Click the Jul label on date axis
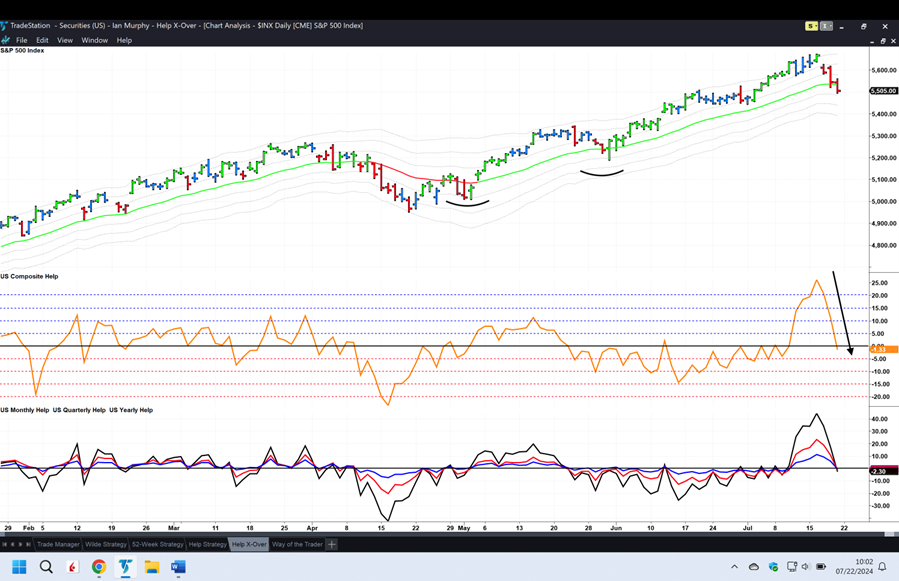Screen dimensions: 899x581 (747, 528)
